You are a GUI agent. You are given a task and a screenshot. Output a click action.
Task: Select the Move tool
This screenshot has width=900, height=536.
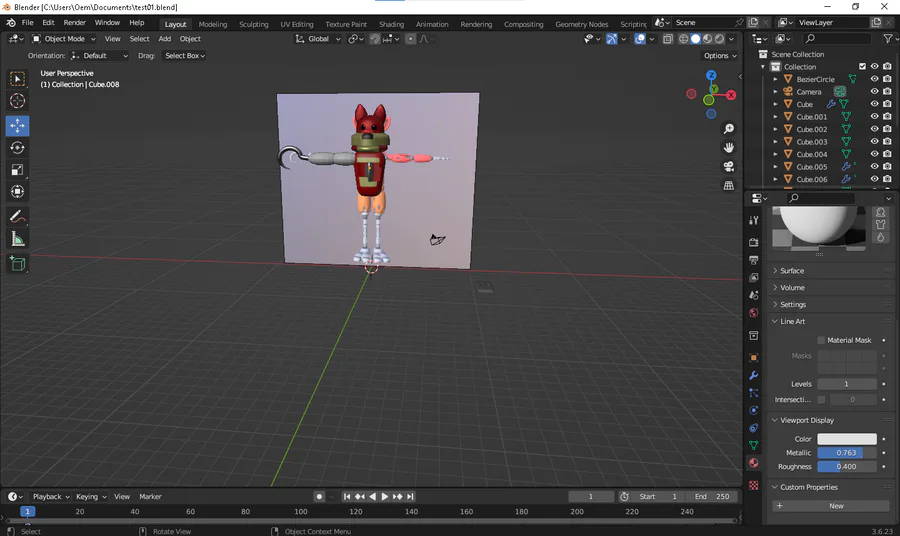pyautogui.click(x=17, y=125)
